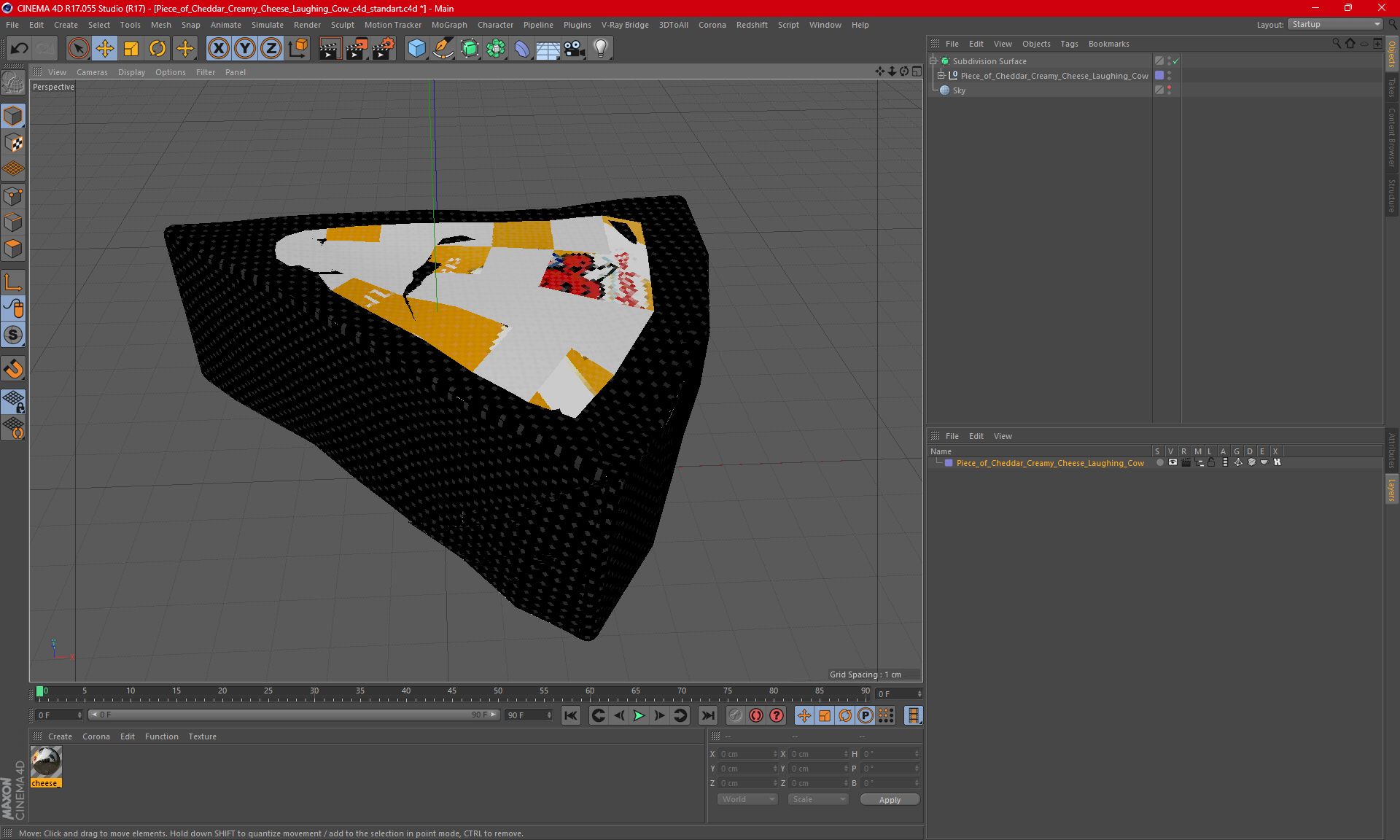Open viewport Cameras menu

click(92, 72)
